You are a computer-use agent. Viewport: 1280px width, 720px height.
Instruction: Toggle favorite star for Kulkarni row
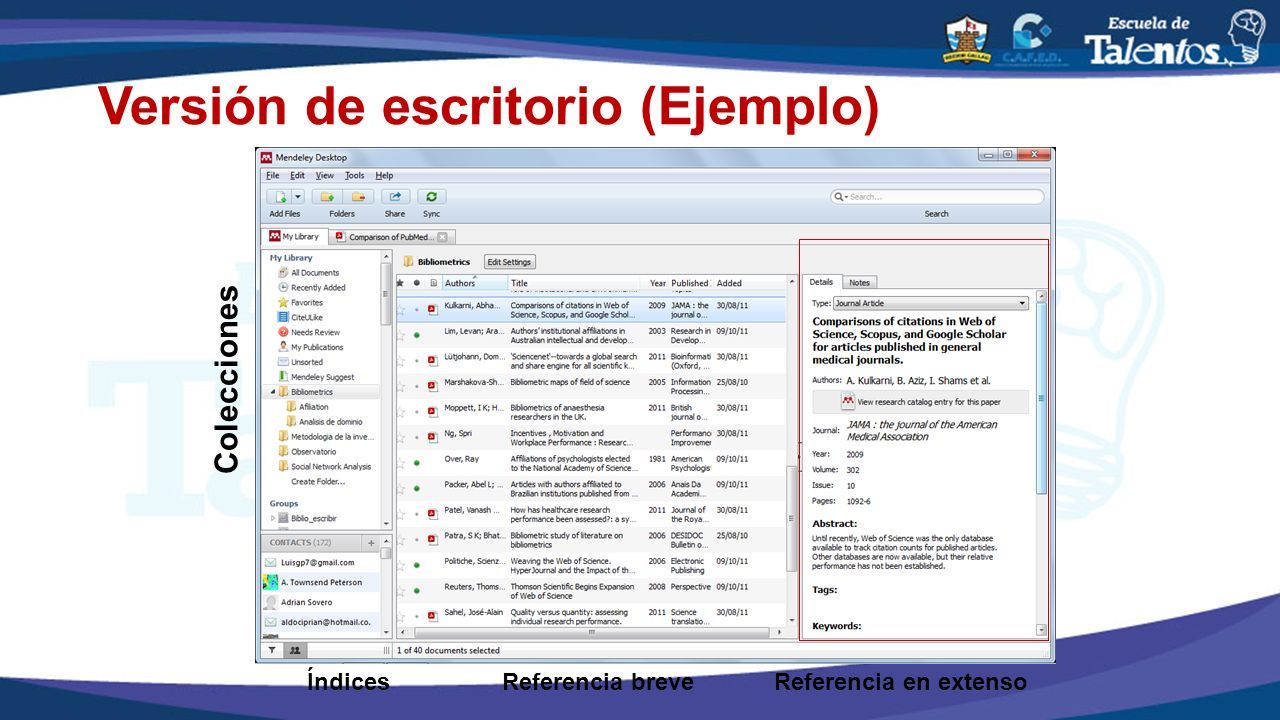click(x=402, y=310)
